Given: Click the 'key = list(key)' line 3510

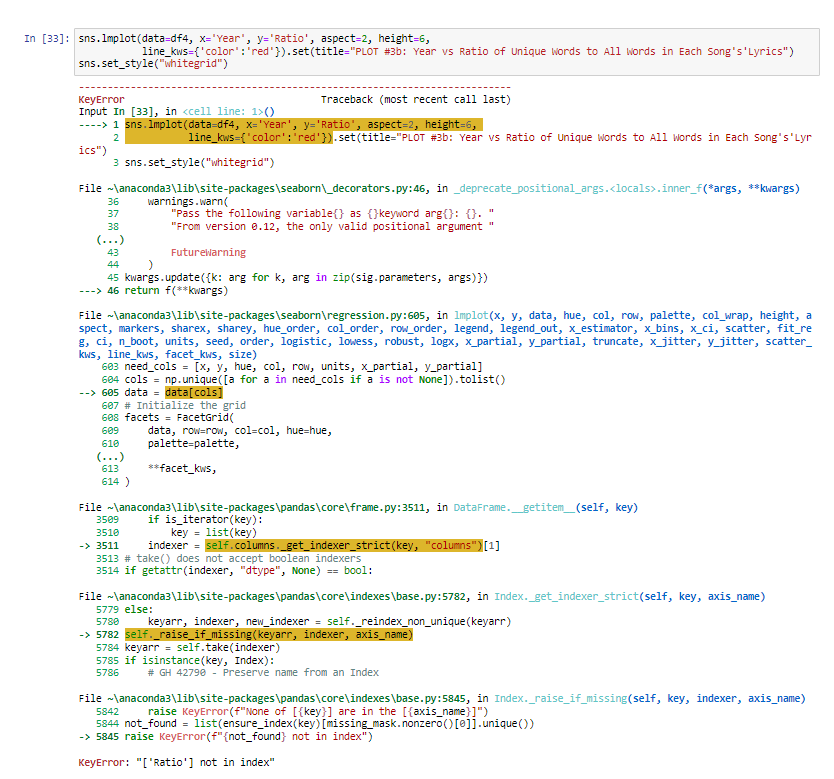Looking at the screenshot, I should click(x=214, y=533).
